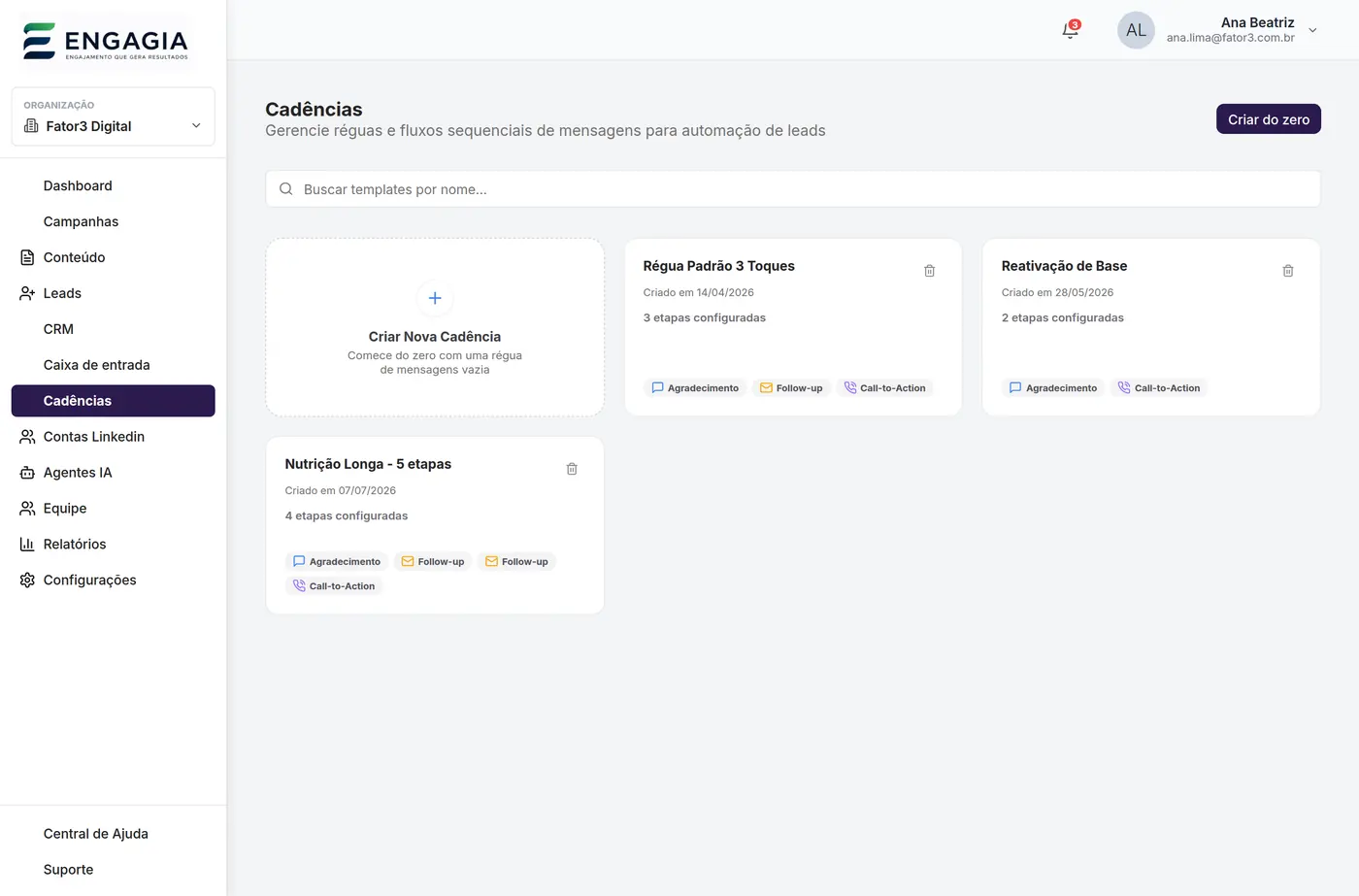Click the Criar Nova Cadência card title
1359x896 pixels.
click(x=435, y=337)
